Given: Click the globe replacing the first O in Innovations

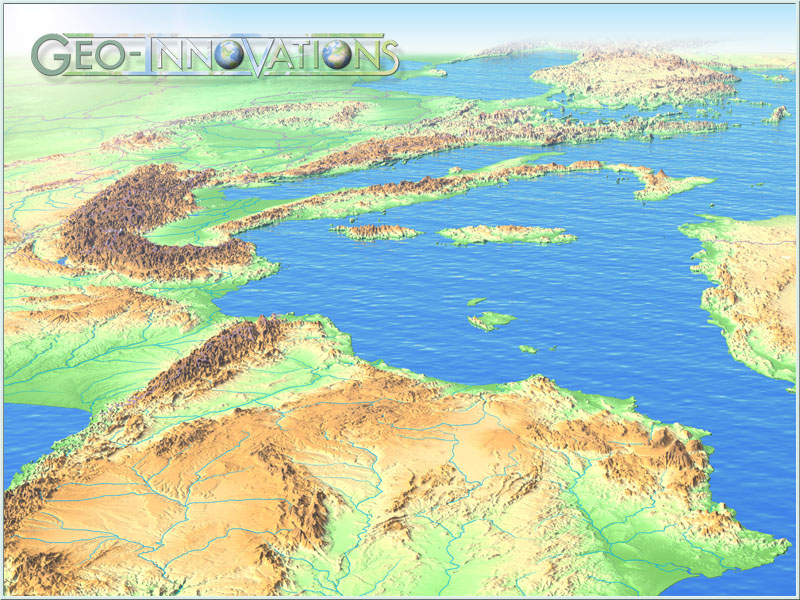Looking at the screenshot, I should pos(229,54).
